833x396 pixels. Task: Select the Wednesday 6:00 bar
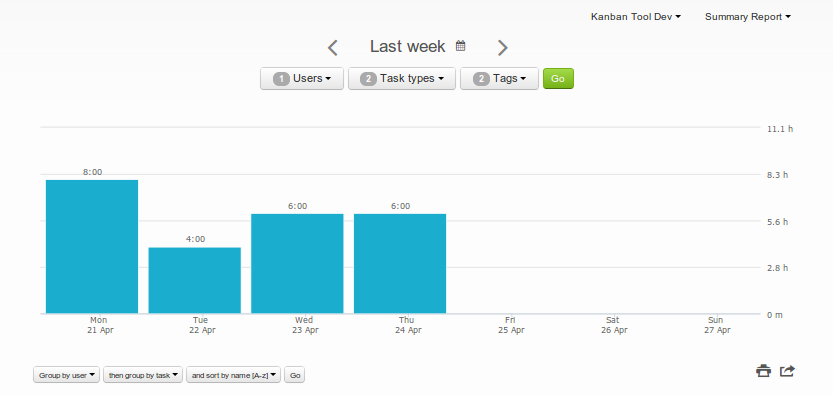[298, 264]
